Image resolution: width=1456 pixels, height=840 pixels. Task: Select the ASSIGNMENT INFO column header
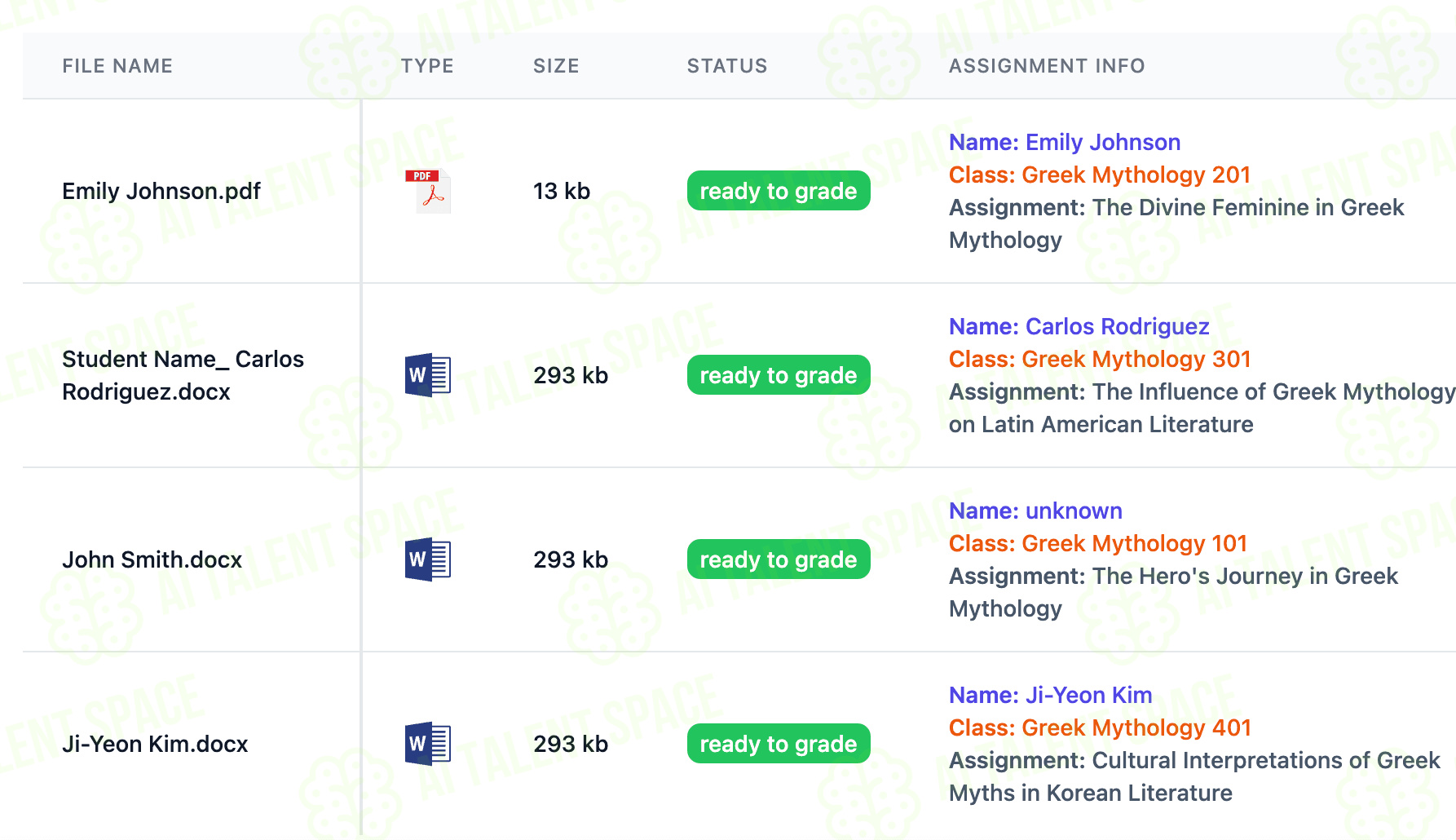pos(1047,66)
